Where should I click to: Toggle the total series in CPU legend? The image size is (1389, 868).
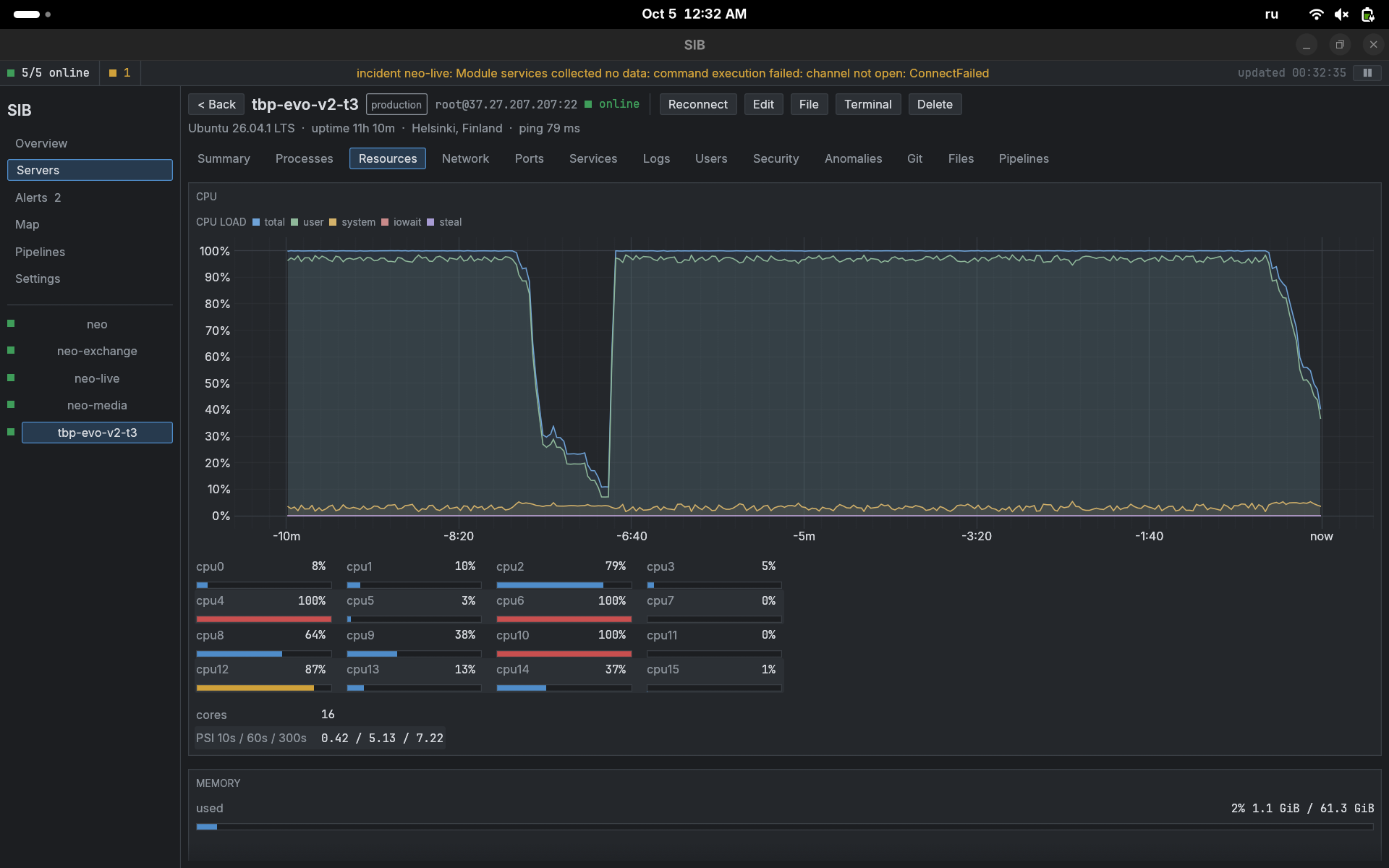click(268, 222)
